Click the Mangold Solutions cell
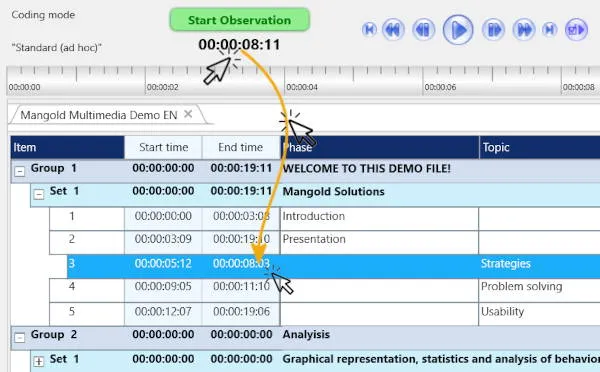 coord(333,192)
